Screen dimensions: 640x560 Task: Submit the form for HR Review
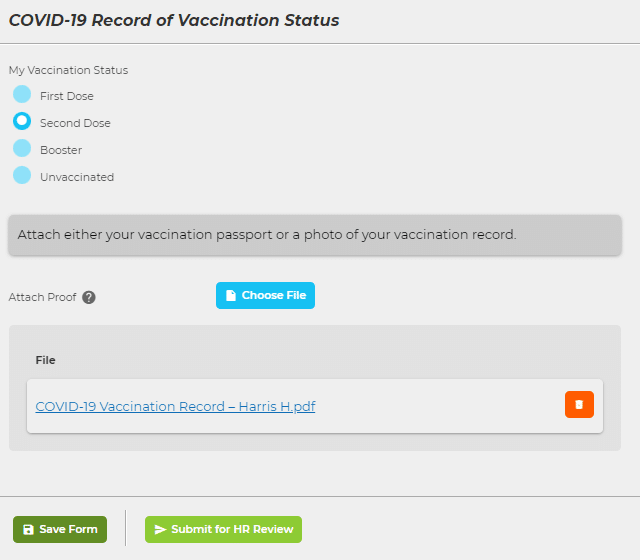[x=223, y=530]
